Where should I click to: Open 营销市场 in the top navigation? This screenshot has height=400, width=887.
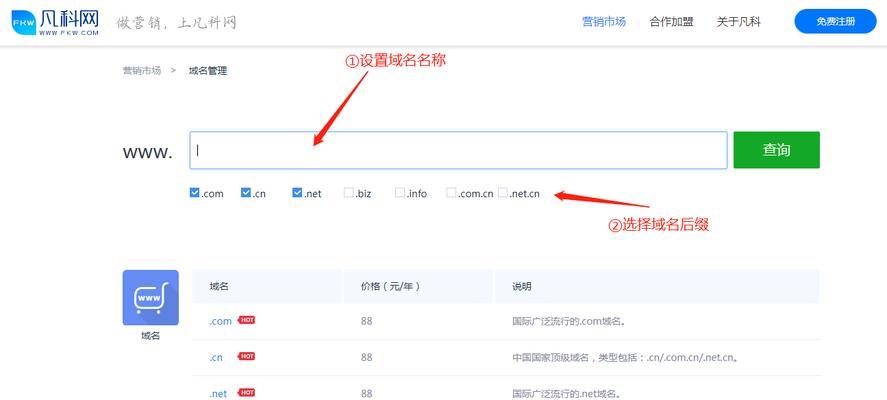click(604, 22)
